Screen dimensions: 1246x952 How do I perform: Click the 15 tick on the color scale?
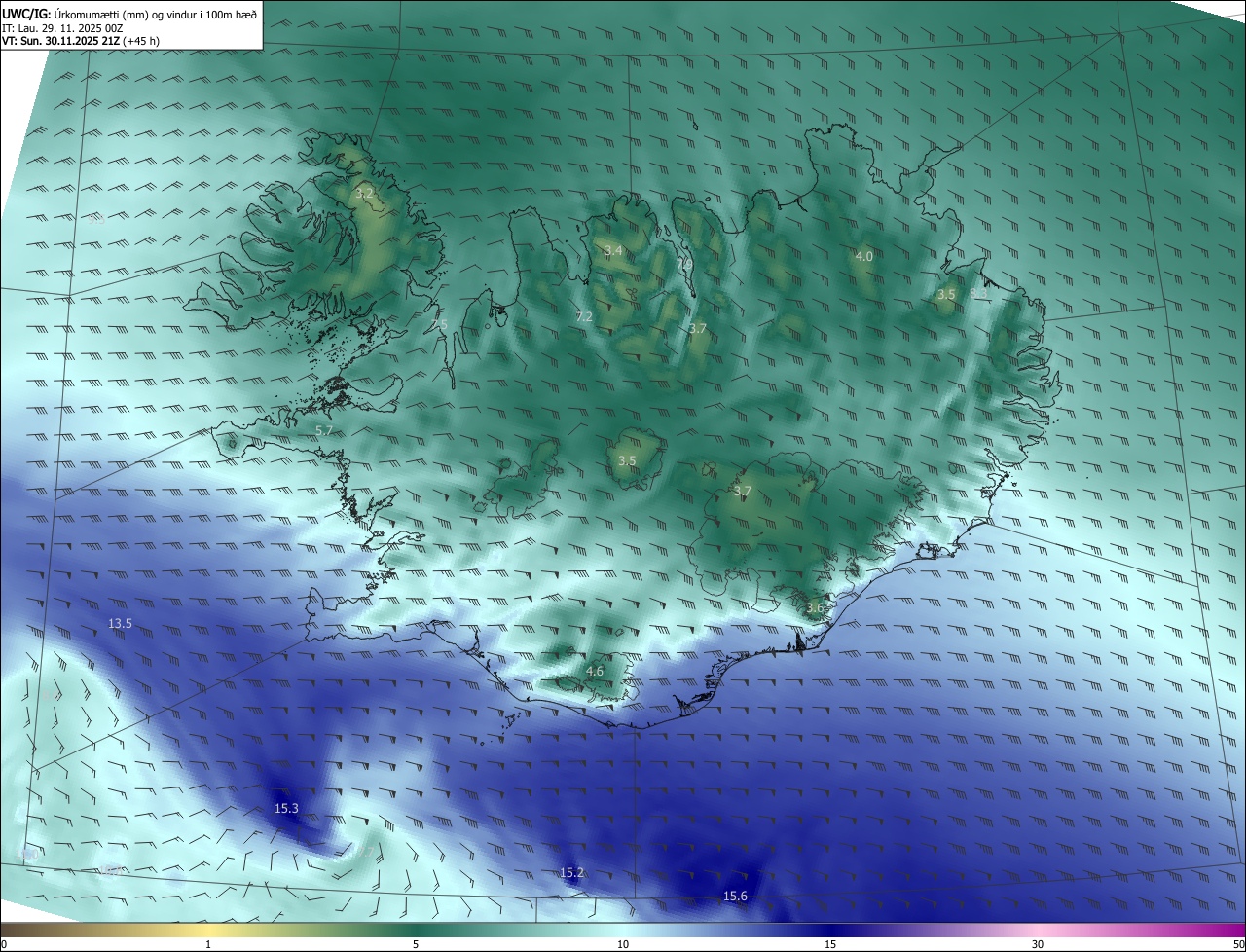[830, 944]
